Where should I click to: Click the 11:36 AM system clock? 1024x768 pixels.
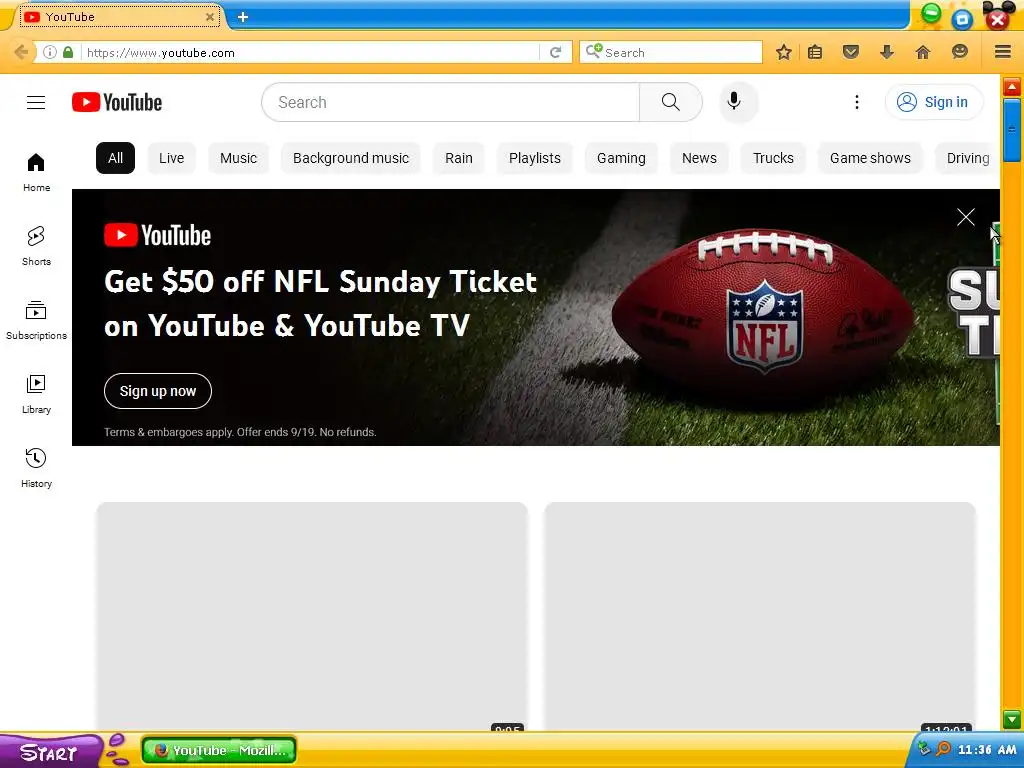pos(987,750)
